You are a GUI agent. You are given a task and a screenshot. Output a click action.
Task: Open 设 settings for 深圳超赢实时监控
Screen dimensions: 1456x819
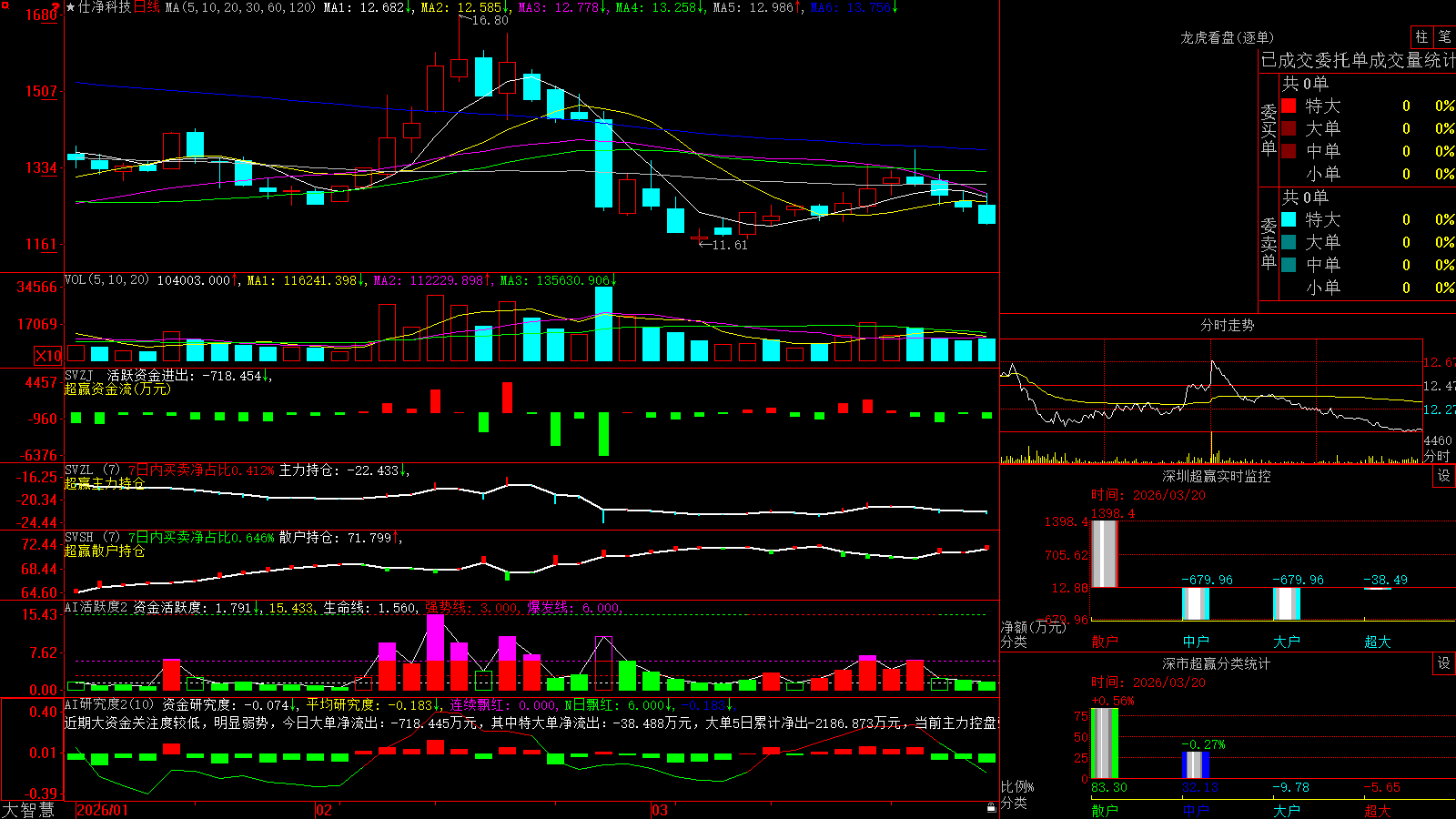point(1444,476)
